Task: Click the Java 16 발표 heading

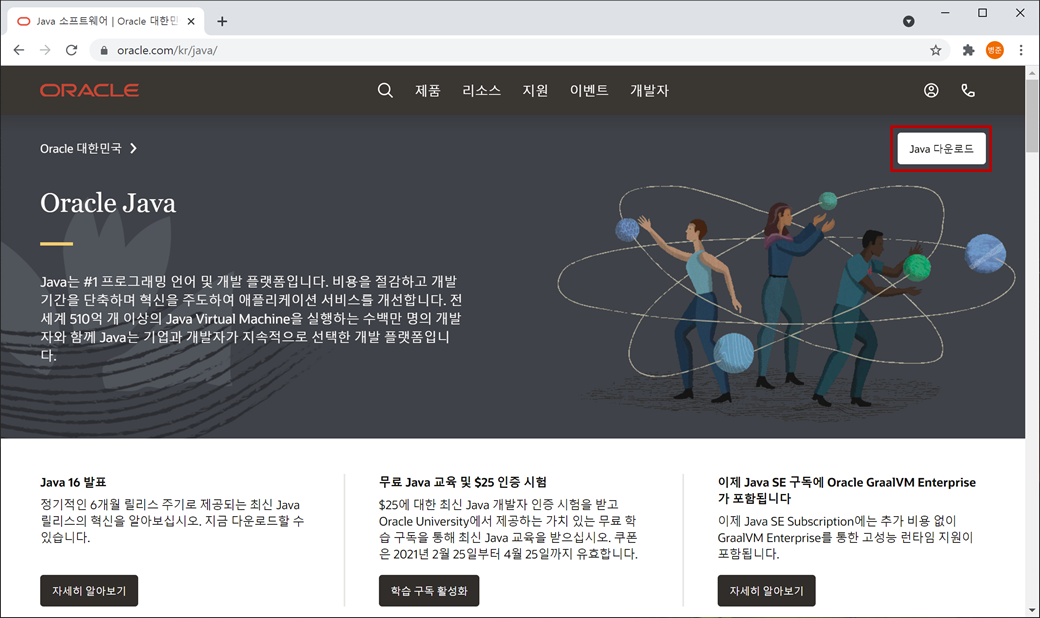Action: coord(73,482)
